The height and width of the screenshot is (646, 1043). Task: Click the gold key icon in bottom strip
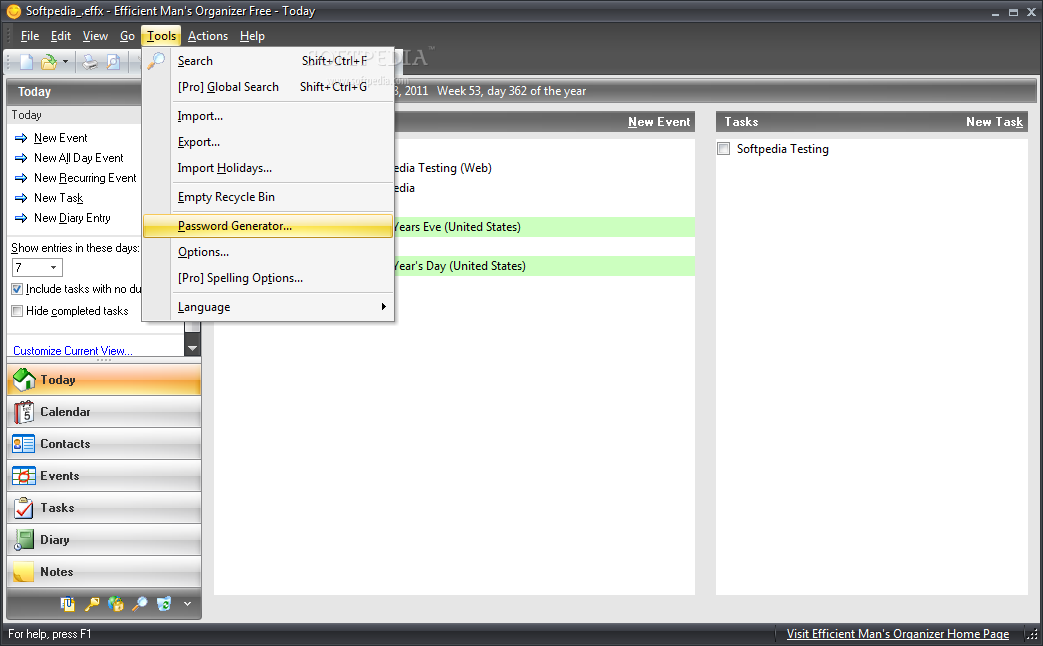(92, 603)
